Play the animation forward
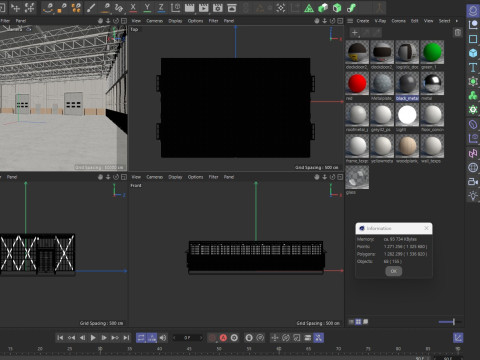 93,338
